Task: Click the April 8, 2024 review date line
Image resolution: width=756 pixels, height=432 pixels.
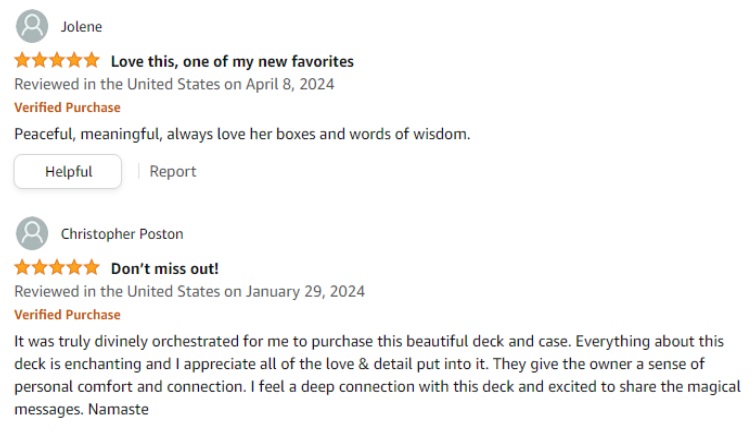Action: pyautogui.click(x=174, y=84)
